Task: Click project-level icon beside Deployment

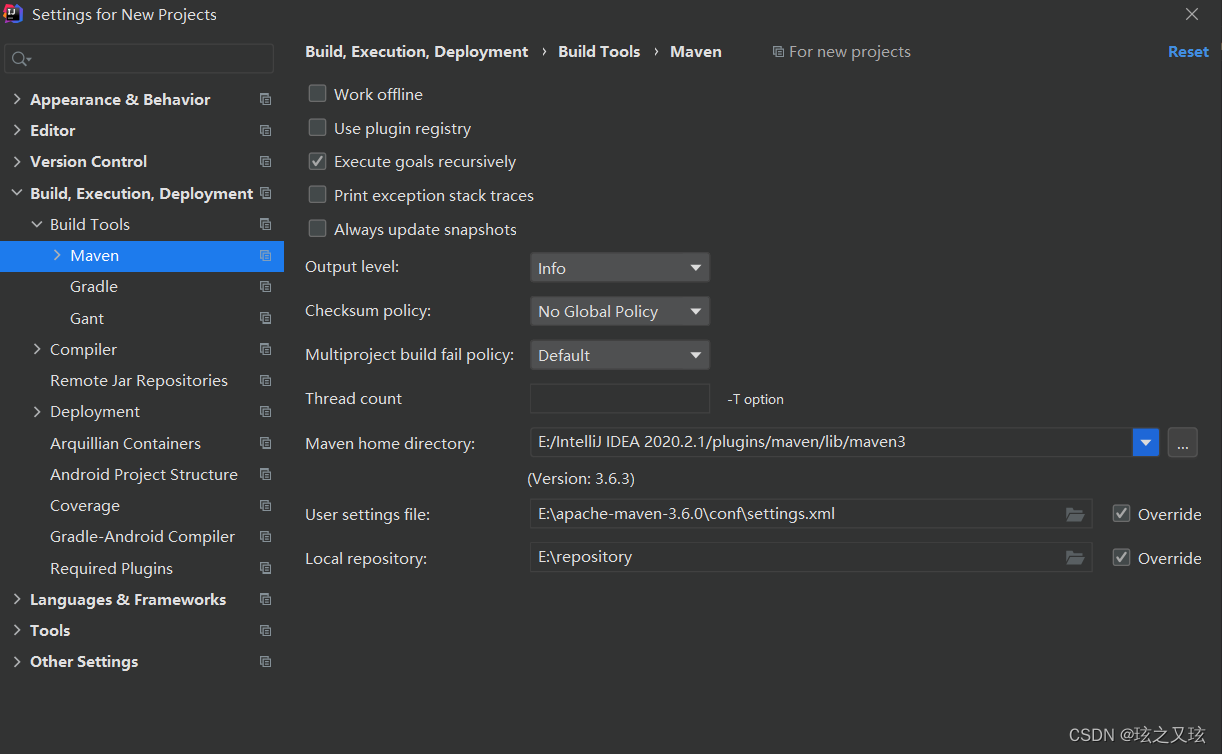Action: pyautogui.click(x=265, y=411)
